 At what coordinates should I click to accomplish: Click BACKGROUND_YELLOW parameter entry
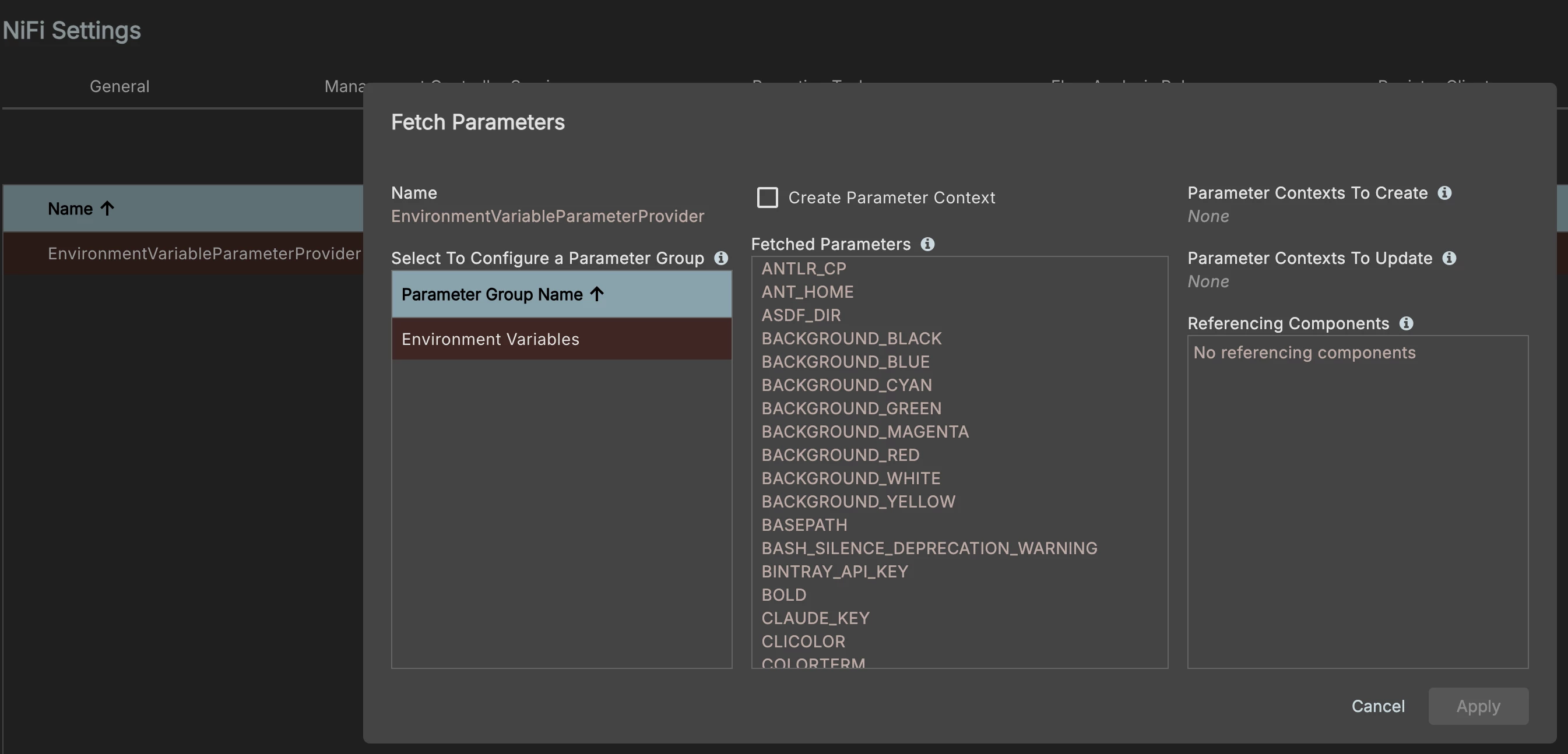[x=858, y=502]
